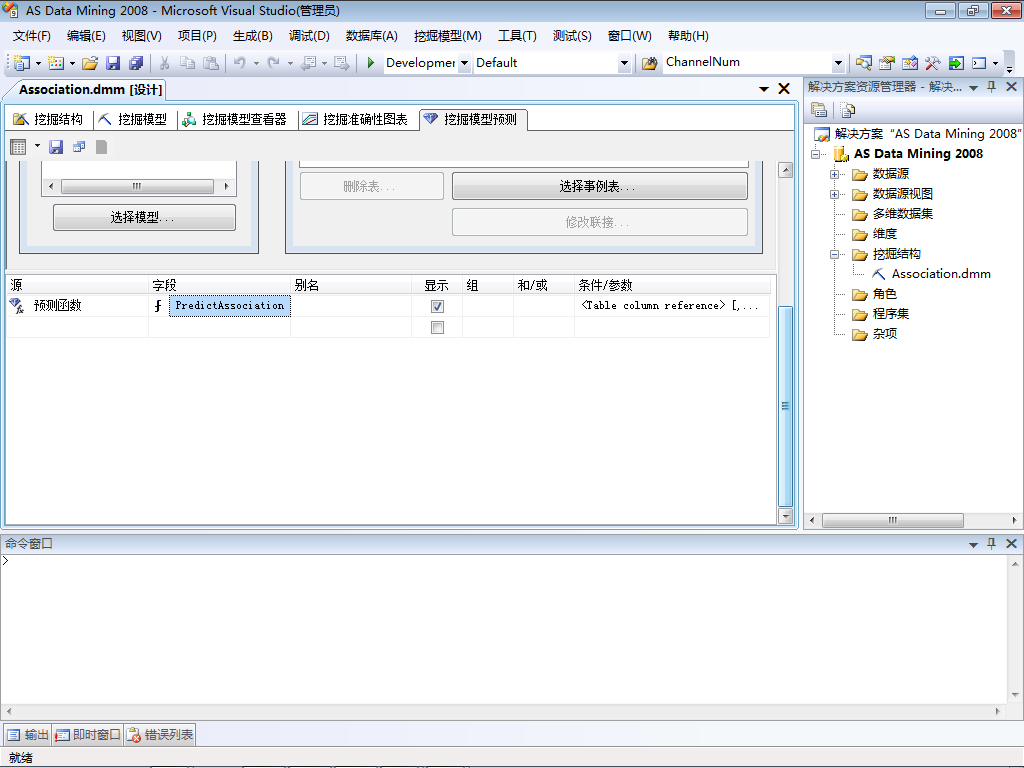The image size is (1024, 768).
Task: Open the ChannelNum find combo box
Action: click(x=839, y=63)
